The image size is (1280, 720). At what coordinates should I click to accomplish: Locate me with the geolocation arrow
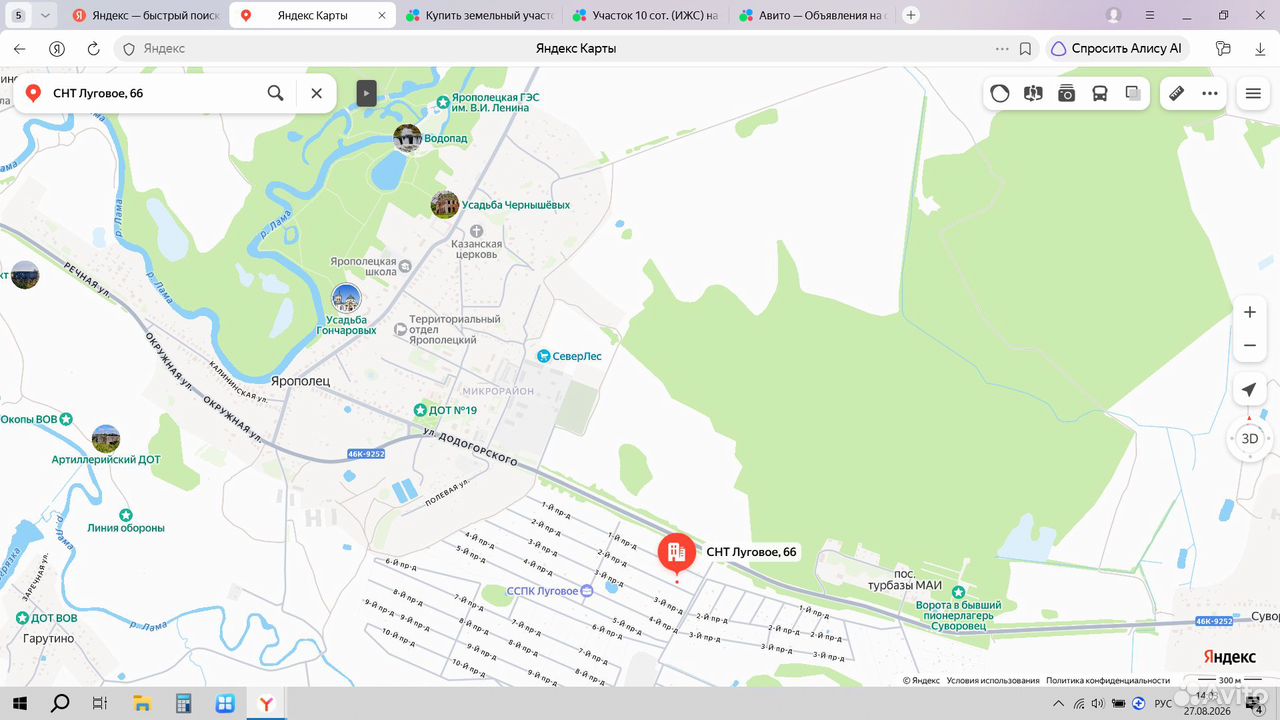tap(1249, 390)
